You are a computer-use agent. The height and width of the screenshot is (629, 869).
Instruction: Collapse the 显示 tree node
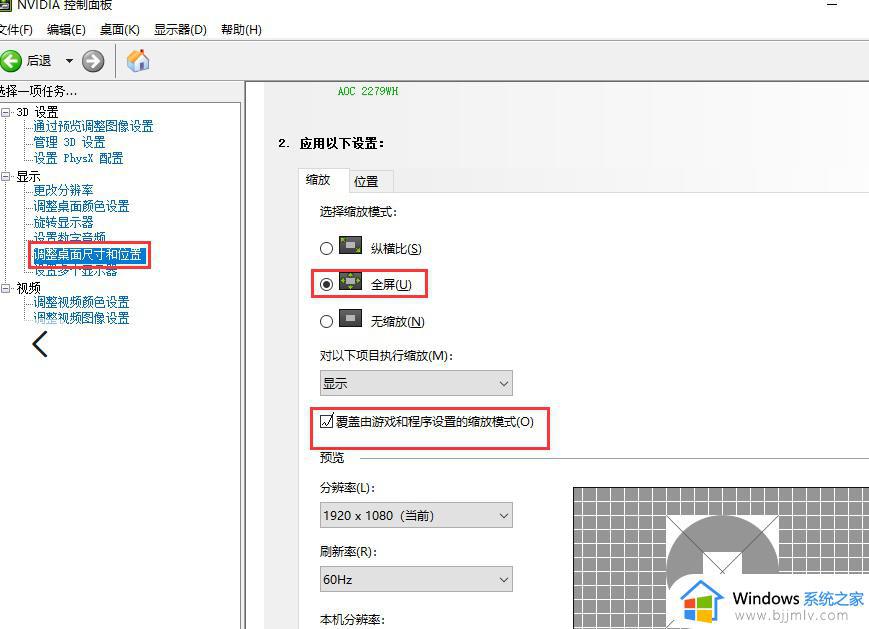pyautogui.click(x=6, y=177)
